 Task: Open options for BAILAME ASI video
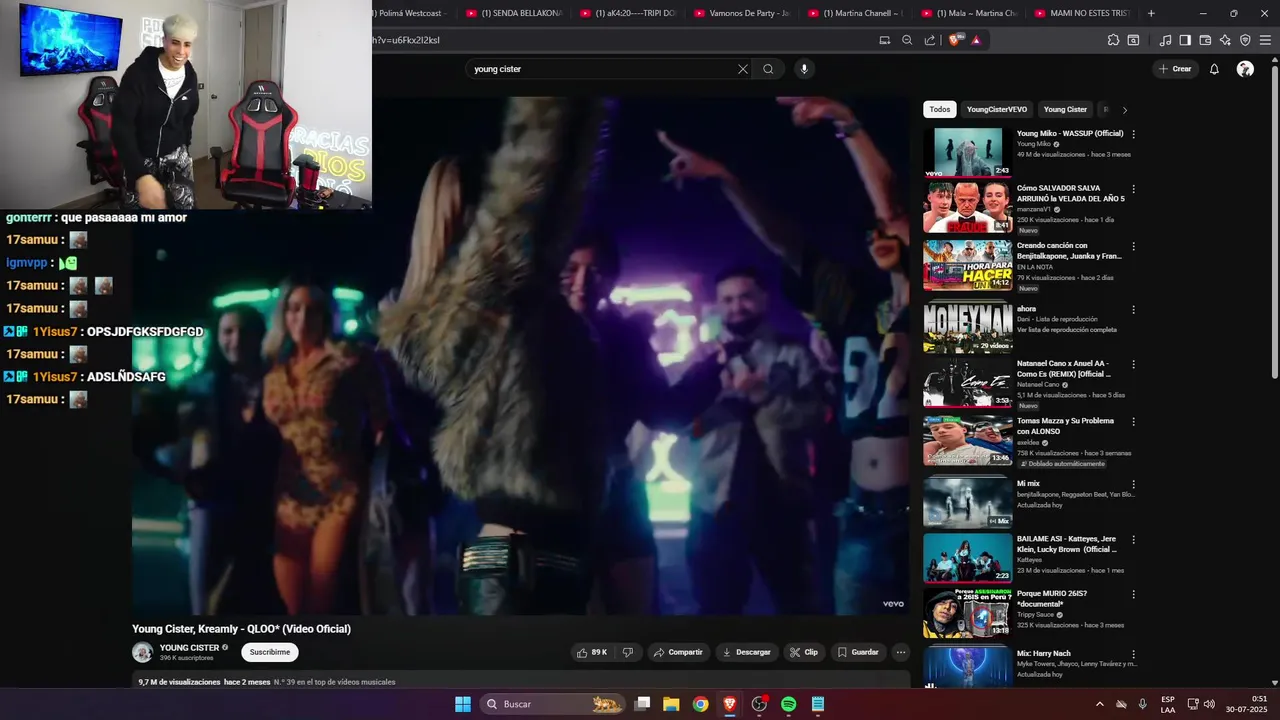pos(1133,540)
